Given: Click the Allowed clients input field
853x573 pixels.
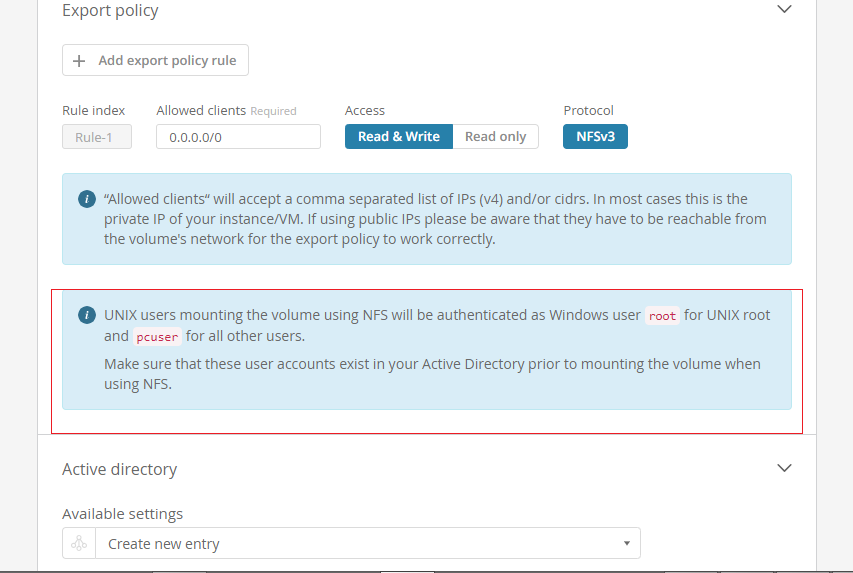Looking at the screenshot, I should coord(238,137).
